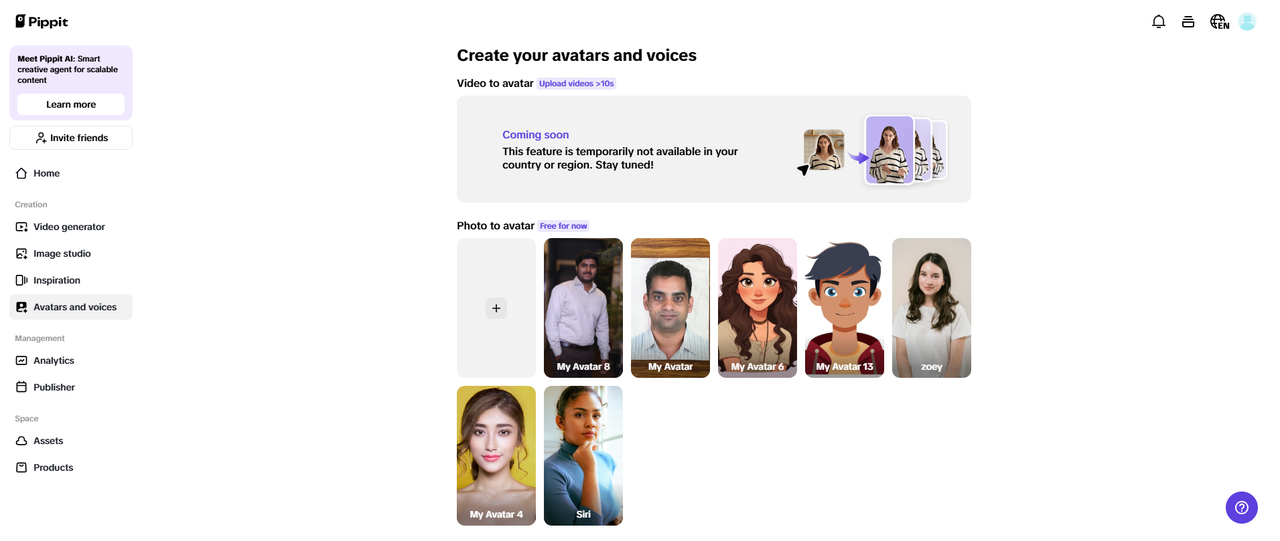The height and width of the screenshot is (541, 1280).
Task: Open the credits card icon in header
Action: click(1188, 21)
